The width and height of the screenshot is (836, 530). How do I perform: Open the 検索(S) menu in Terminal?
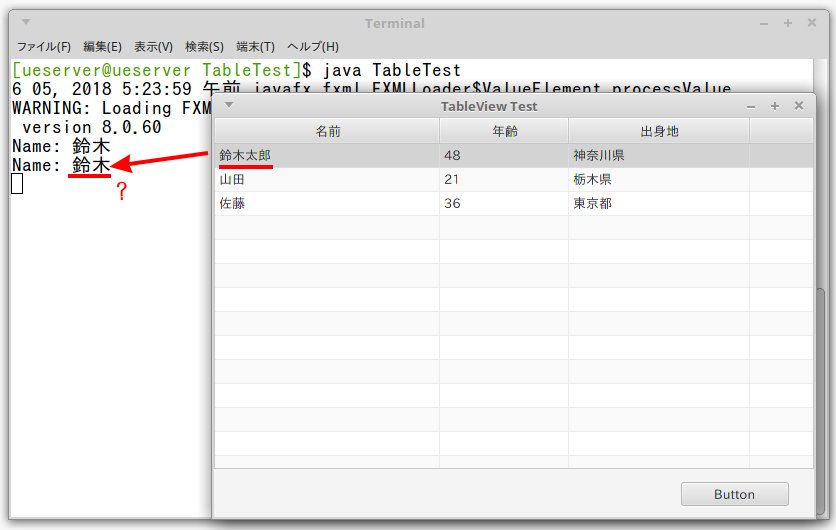point(204,47)
